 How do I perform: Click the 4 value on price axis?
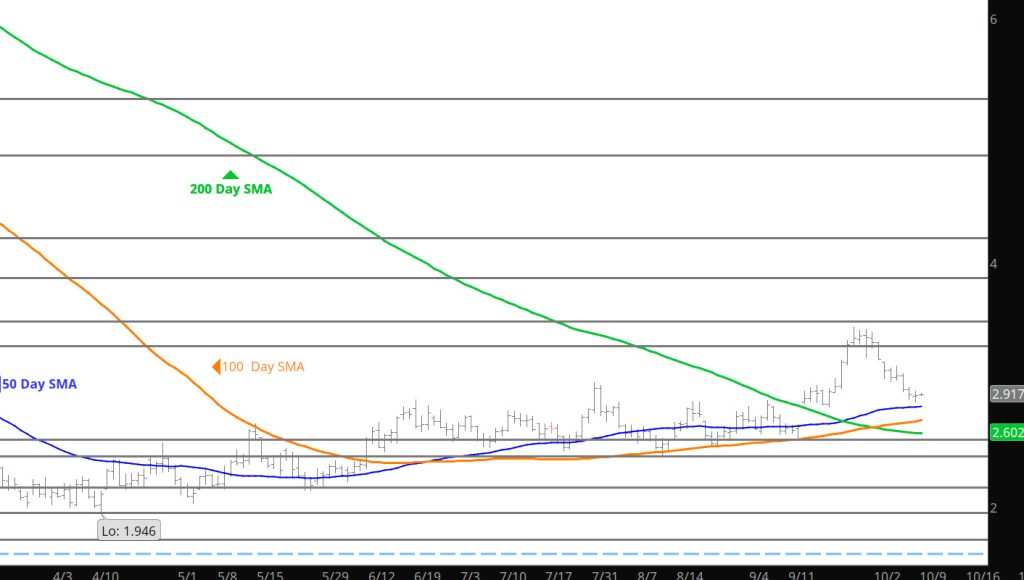[993, 264]
